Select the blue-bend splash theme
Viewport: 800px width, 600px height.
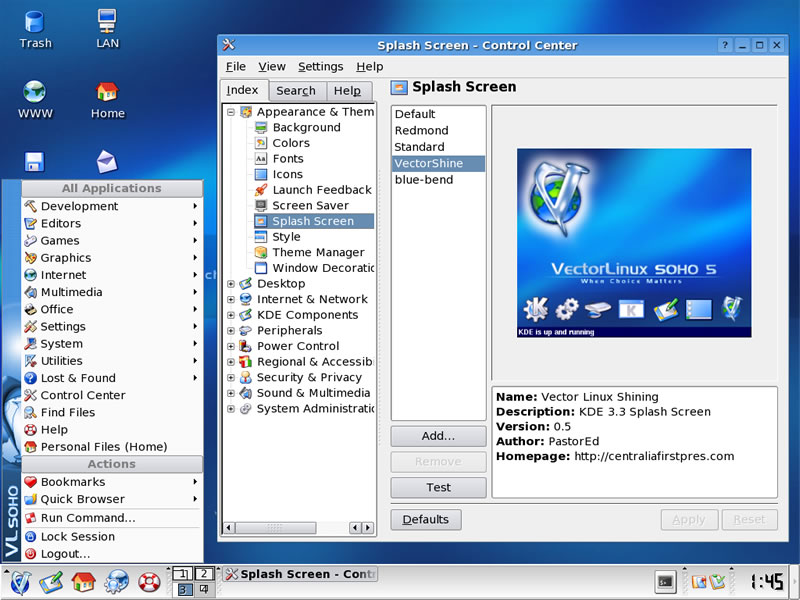pos(438,180)
